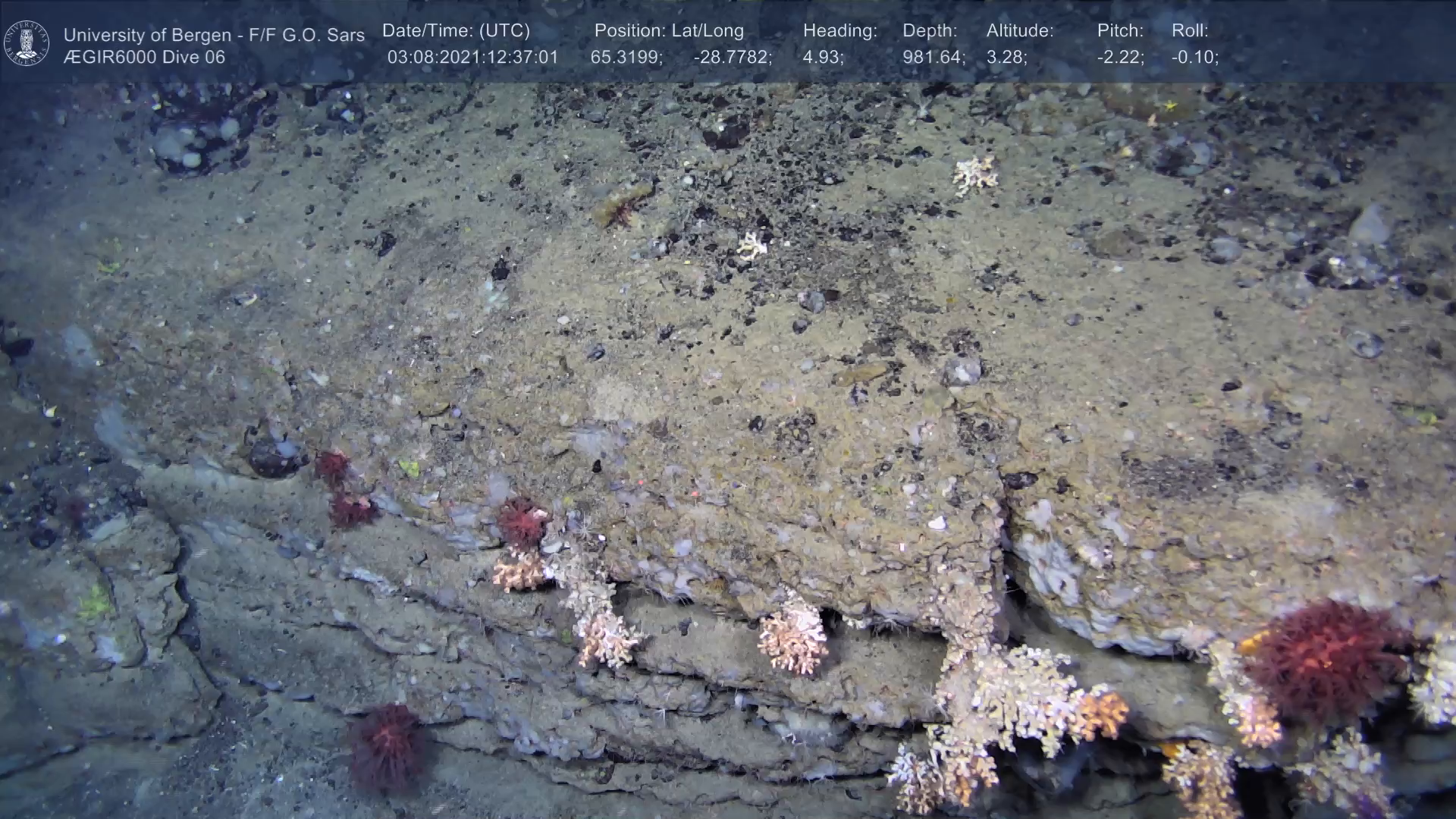Select the roll value -0.10
The image size is (1456, 819).
pos(1195,58)
